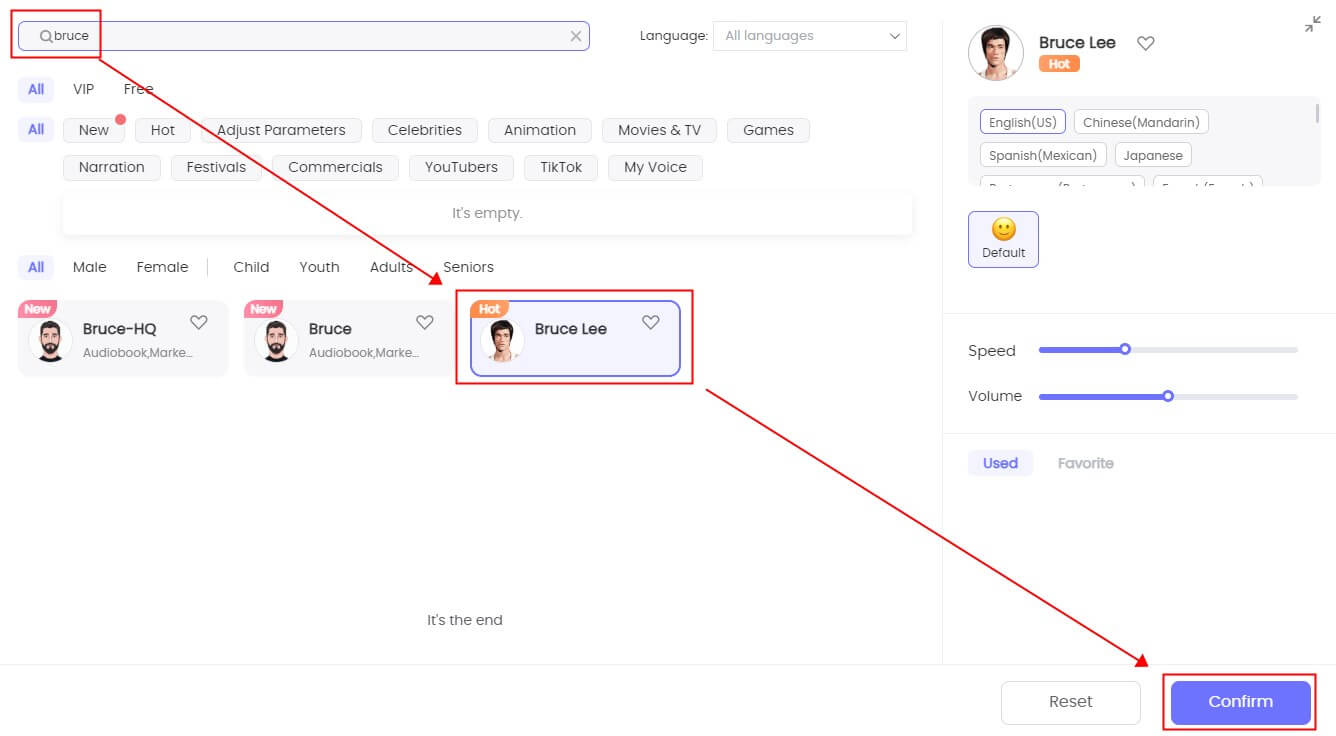Screen dimensions: 1336x736
Task: Filter by the Festivals category
Action: (216, 167)
